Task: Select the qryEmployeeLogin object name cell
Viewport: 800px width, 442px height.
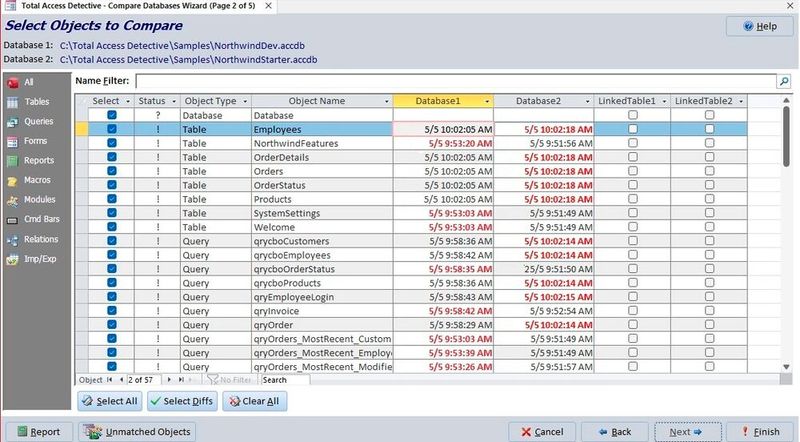Action: tap(322, 297)
